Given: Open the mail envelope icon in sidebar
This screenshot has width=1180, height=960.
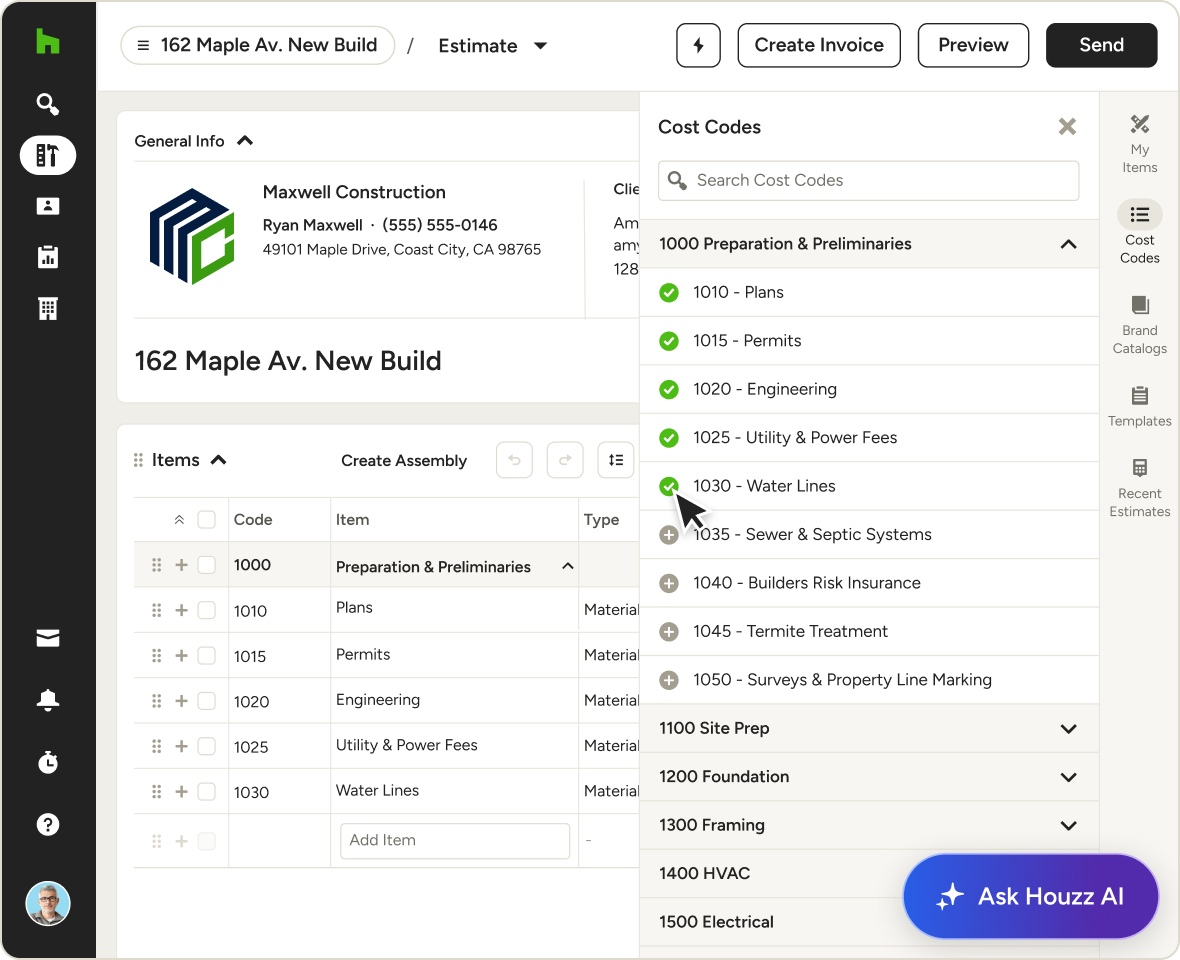Looking at the screenshot, I should 47,638.
